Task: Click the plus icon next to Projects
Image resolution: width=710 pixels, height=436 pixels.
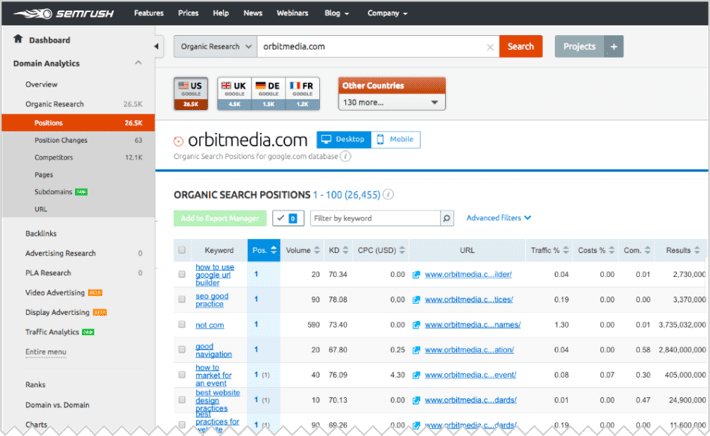Action: coord(614,47)
